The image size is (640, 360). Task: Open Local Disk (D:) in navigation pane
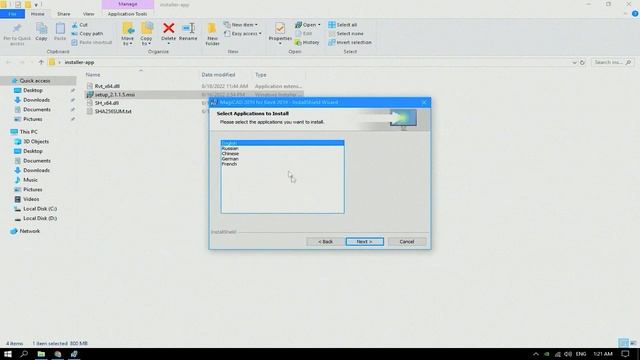(40, 218)
